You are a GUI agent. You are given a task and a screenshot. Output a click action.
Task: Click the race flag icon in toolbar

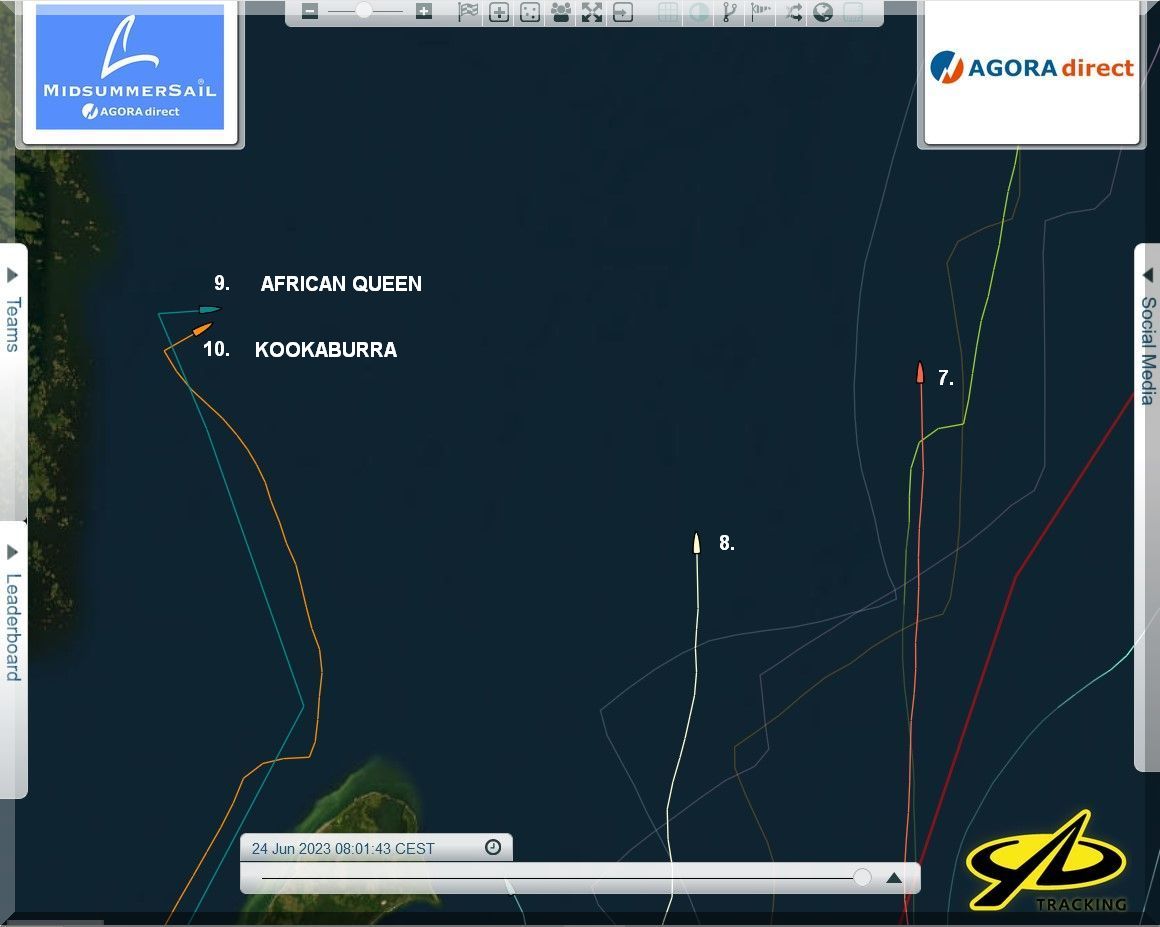coord(467,12)
